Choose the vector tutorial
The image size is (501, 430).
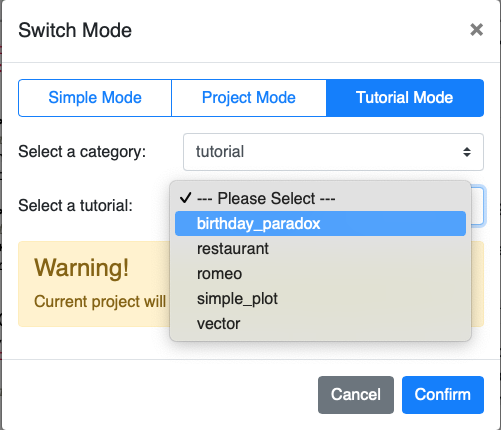pyautogui.click(x=320, y=324)
